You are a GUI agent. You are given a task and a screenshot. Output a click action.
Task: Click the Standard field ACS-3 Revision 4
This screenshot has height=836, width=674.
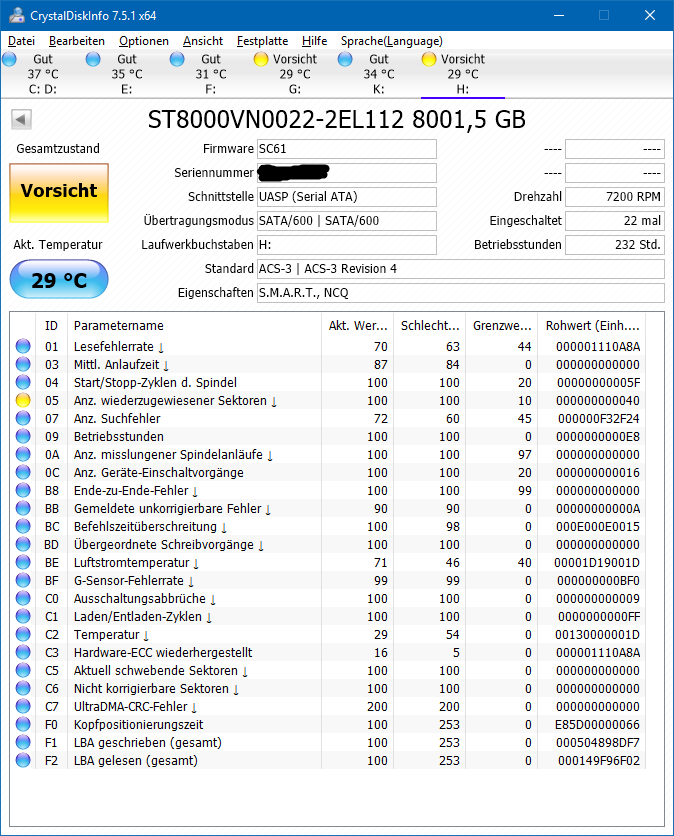(x=461, y=269)
